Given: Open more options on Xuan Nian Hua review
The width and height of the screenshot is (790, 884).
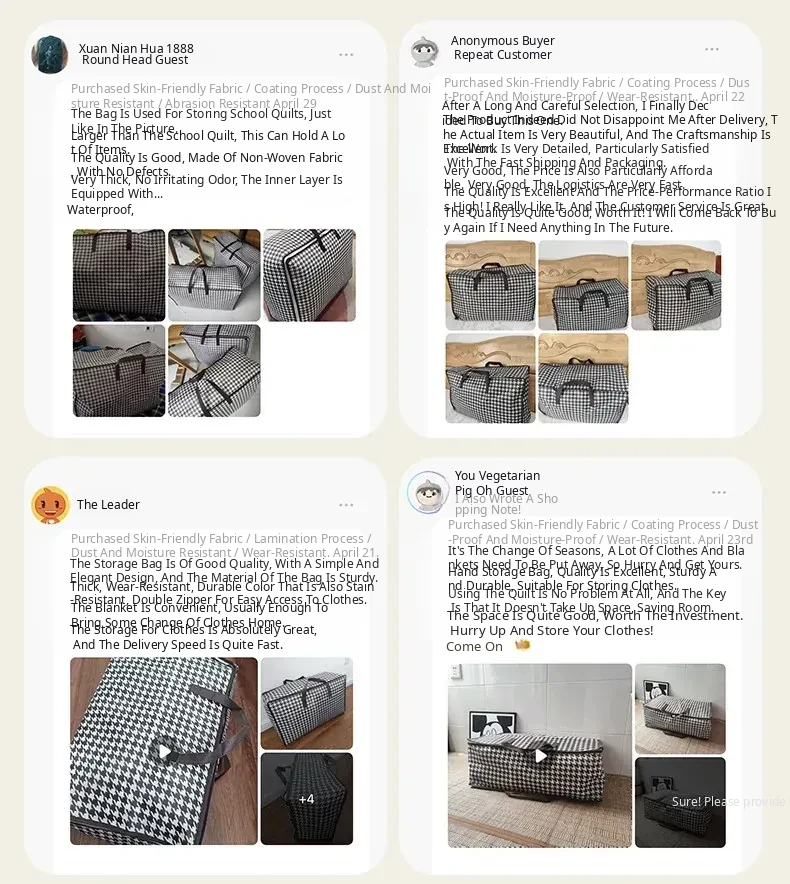Looking at the screenshot, I should (346, 55).
